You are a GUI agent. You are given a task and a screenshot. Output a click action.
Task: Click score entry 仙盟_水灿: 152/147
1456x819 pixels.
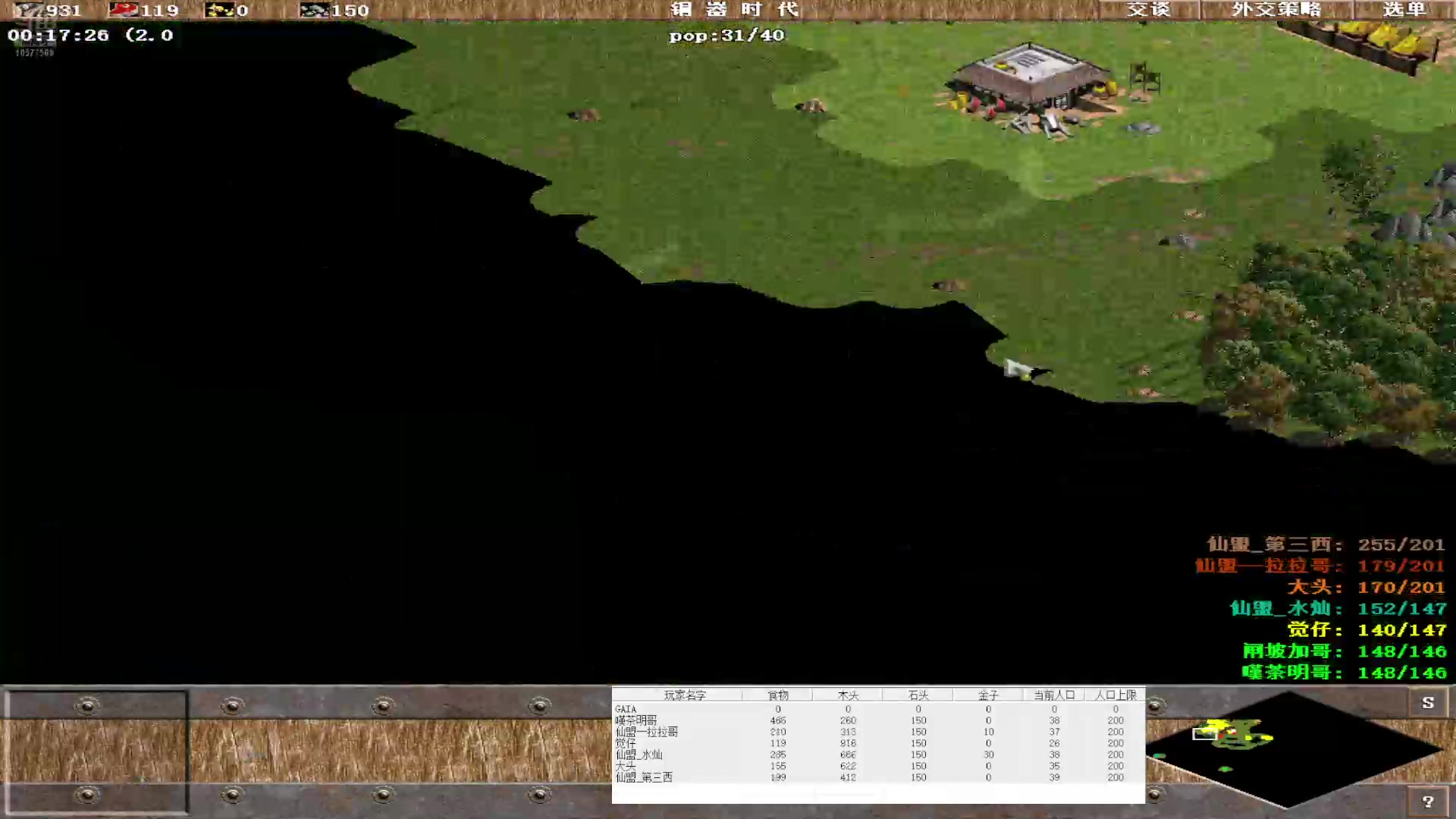pos(1338,608)
